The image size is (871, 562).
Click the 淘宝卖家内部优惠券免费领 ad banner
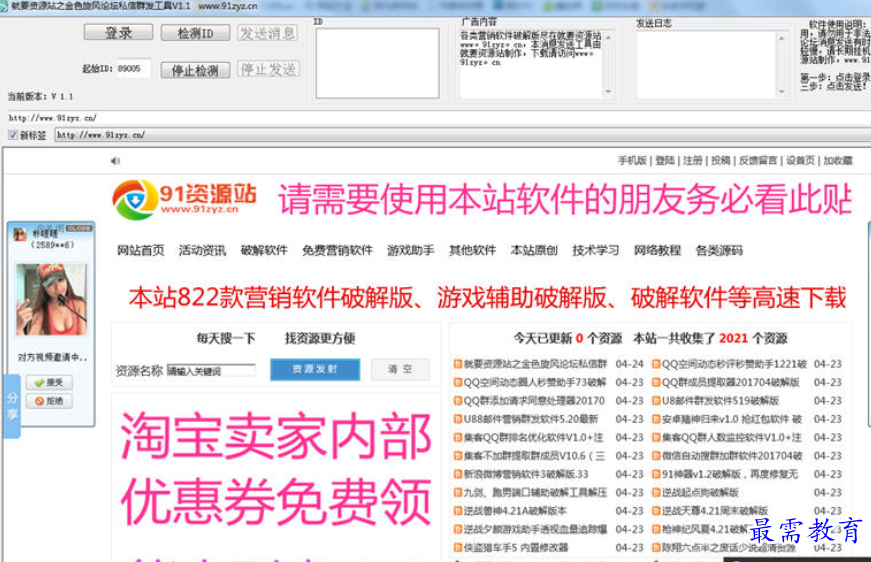[276, 470]
